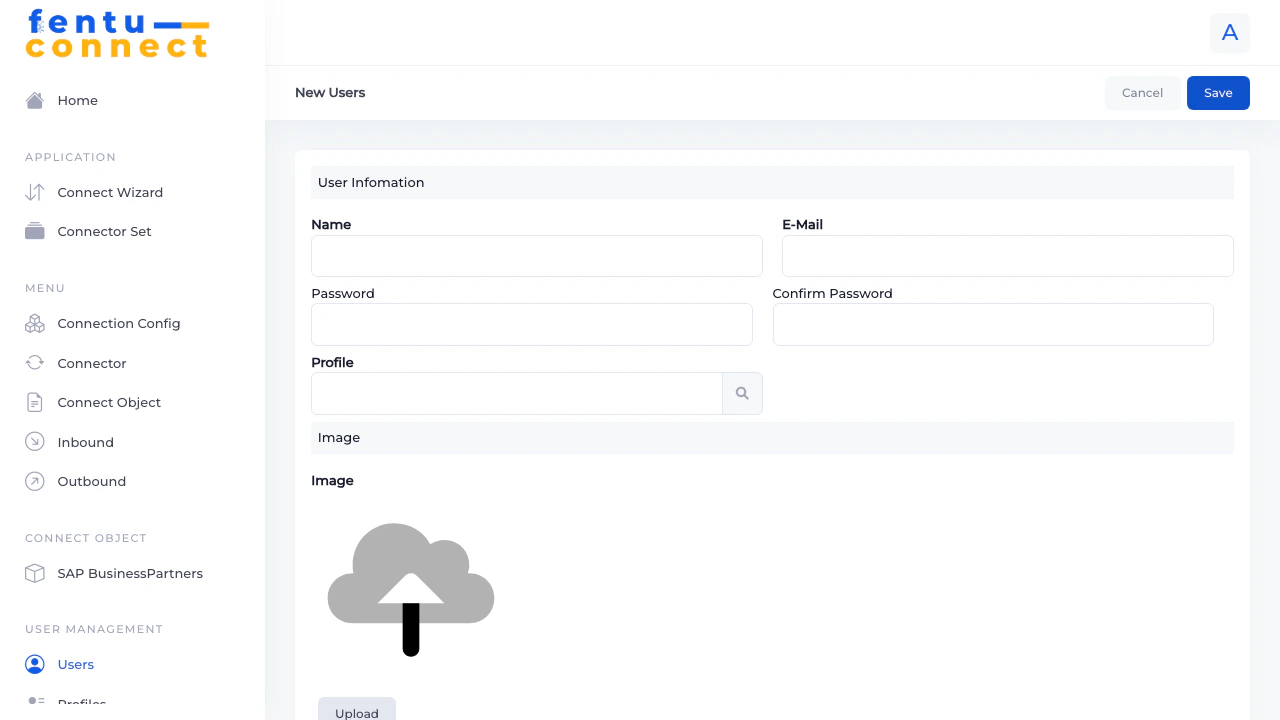Image resolution: width=1280 pixels, height=720 pixels.
Task: Select the Connect Object document icon
Action: pos(34,402)
